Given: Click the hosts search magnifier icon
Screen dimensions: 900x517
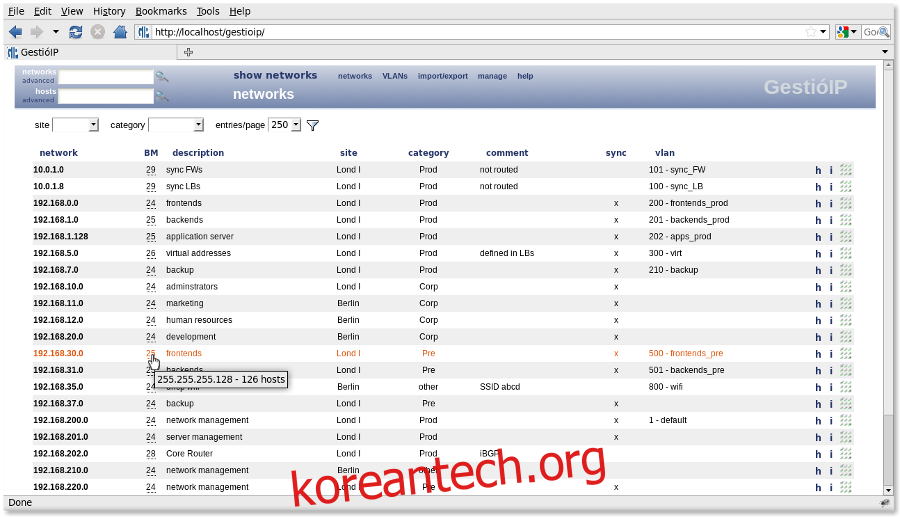Looking at the screenshot, I should pos(162,96).
